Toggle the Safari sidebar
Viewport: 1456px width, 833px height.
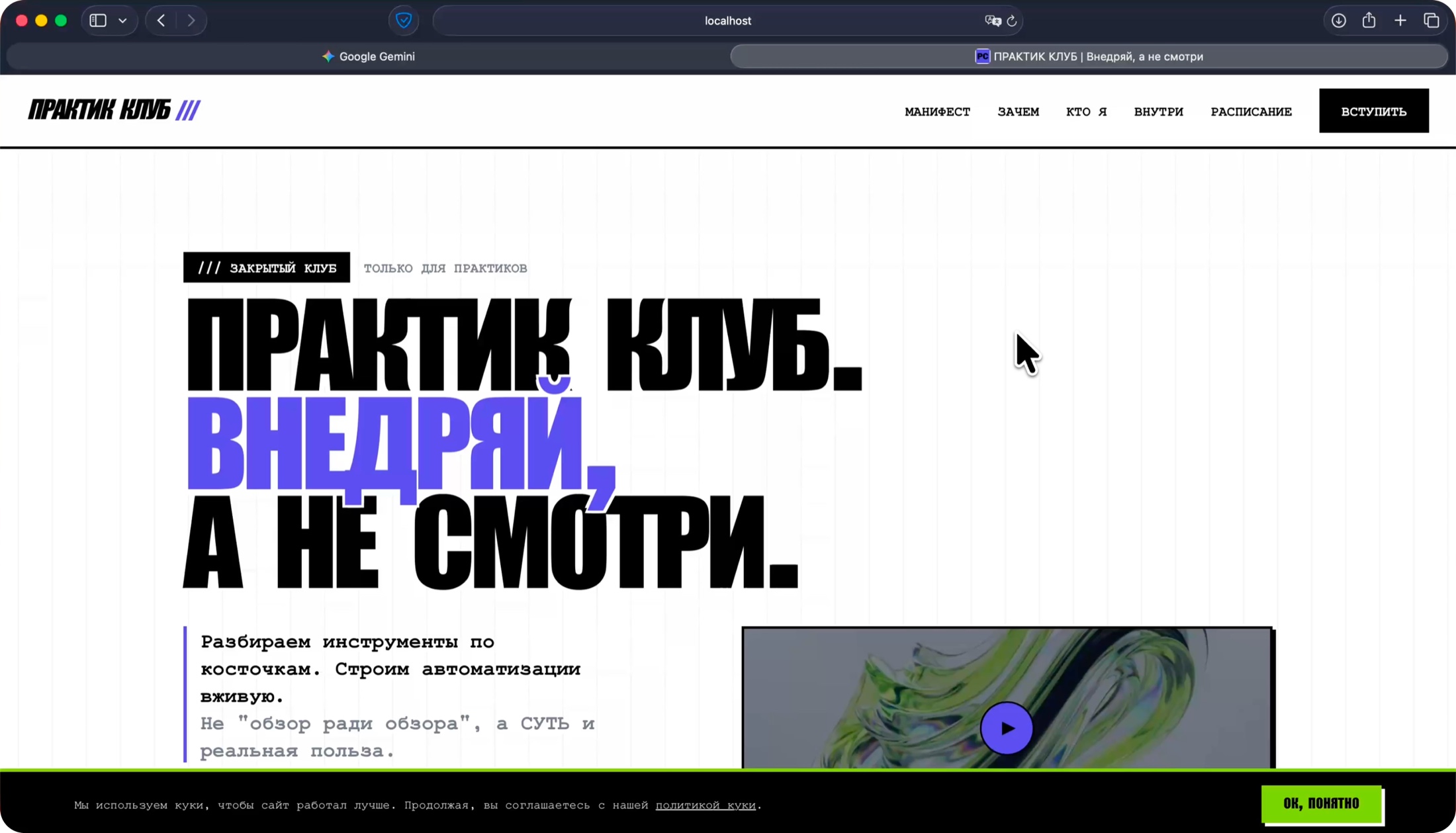coord(98,20)
